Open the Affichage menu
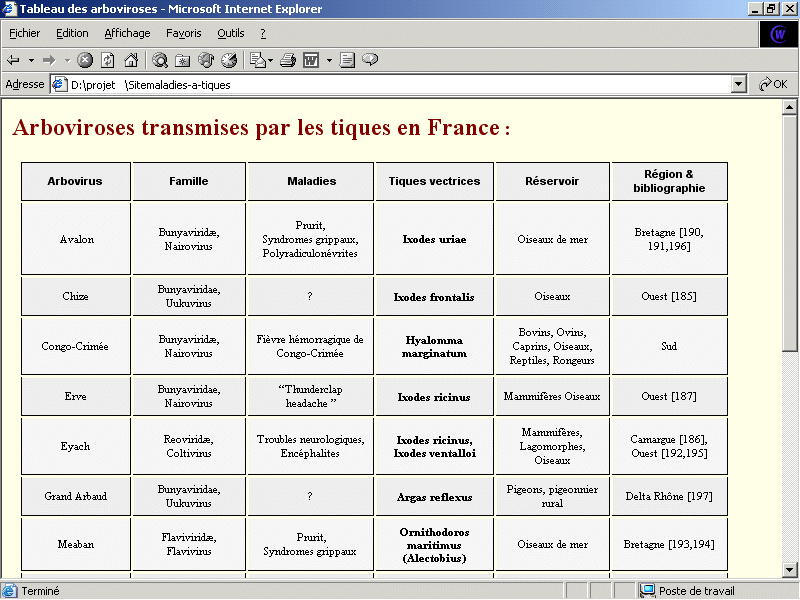The width and height of the screenshot is (800, 600). tap(127, 33)
